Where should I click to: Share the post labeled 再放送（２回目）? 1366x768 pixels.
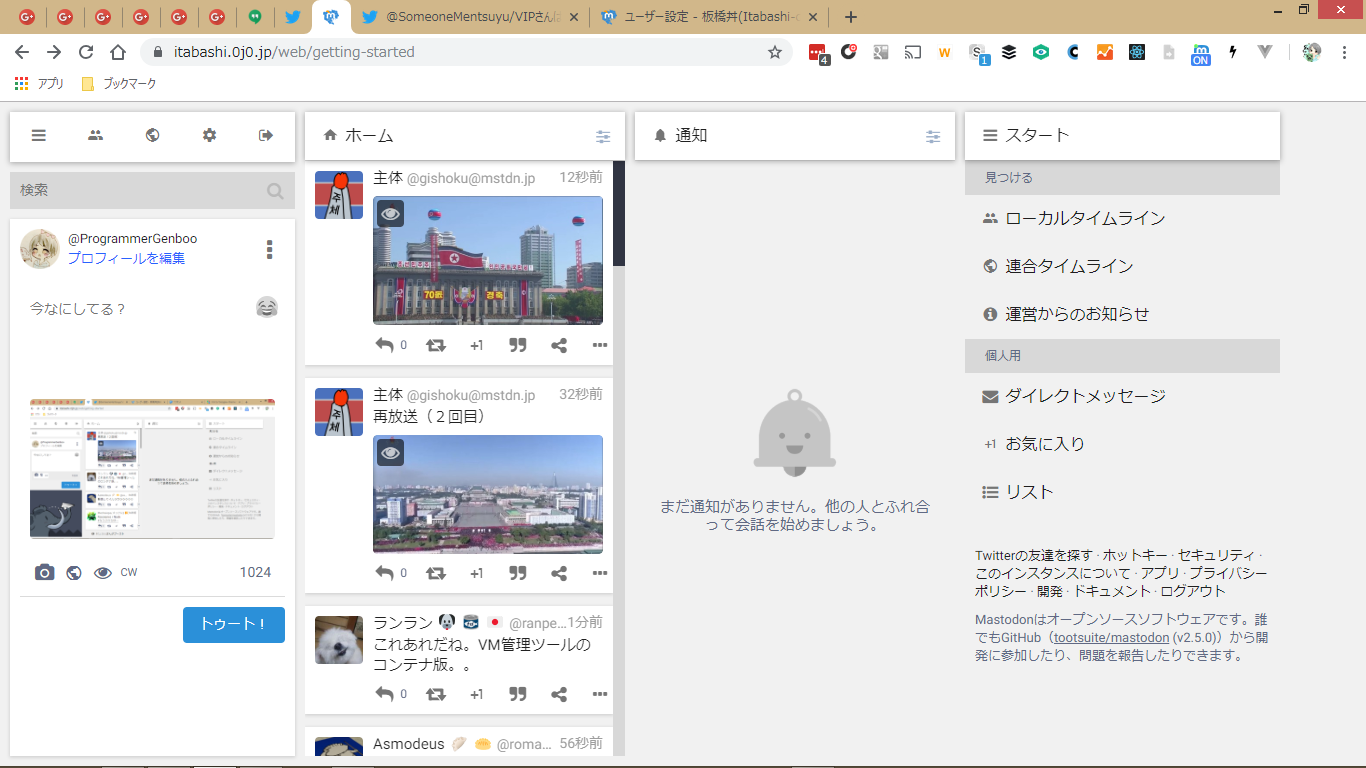pyautogui.click(x=559, y=573)
